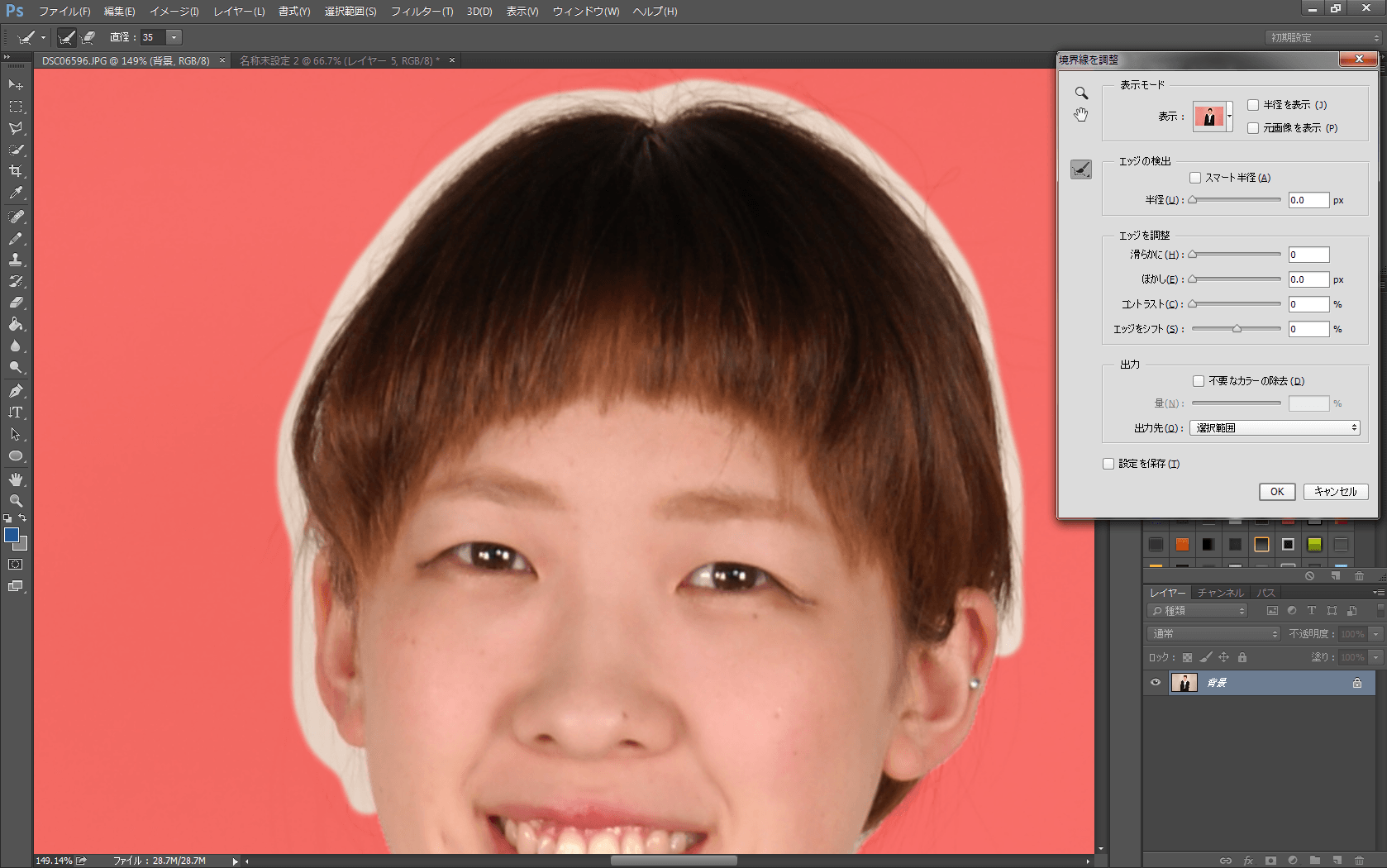
Task: Check スマート半径 (A) option
Action: pos(1195,178)
